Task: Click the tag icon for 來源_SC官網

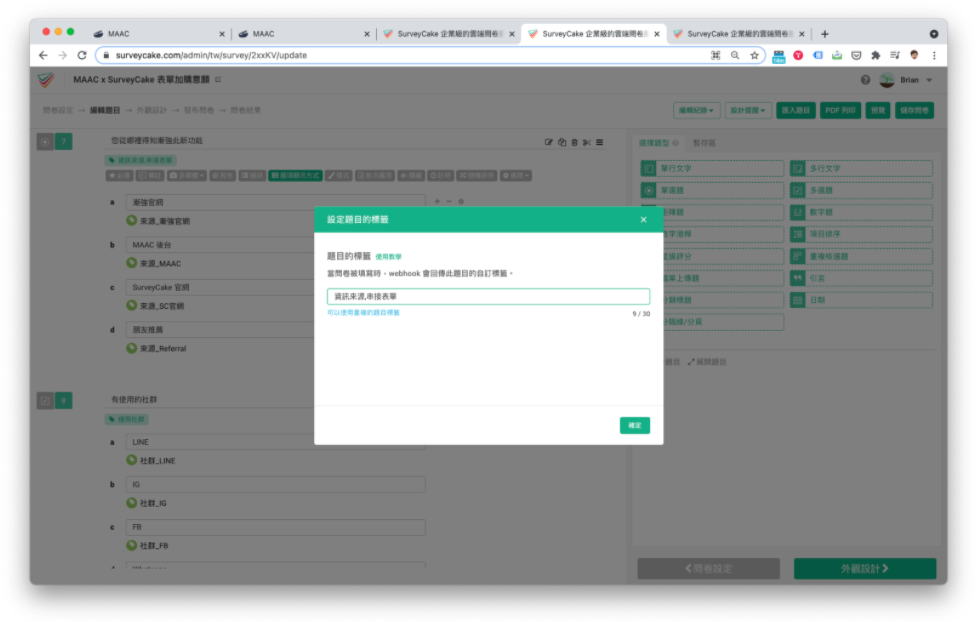Action: 132,305
